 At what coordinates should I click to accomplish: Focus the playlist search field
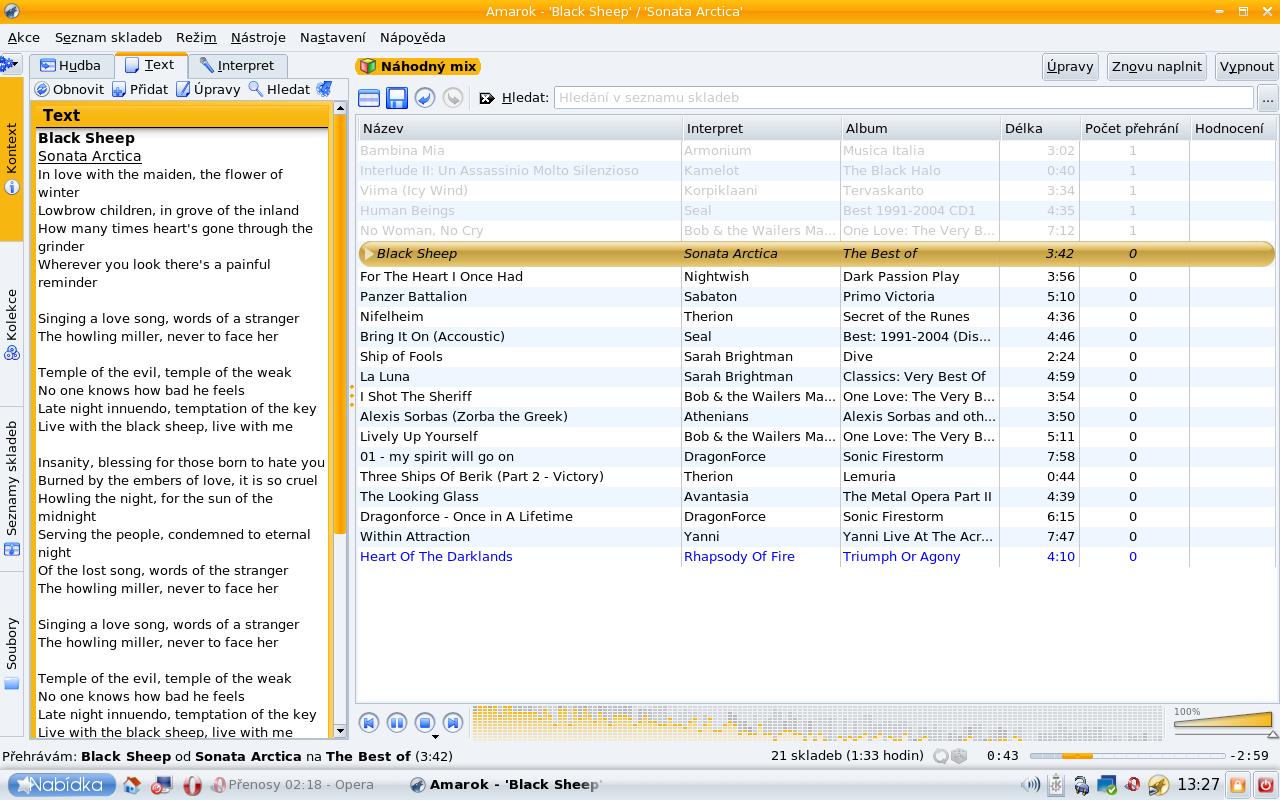coord(903,98)
